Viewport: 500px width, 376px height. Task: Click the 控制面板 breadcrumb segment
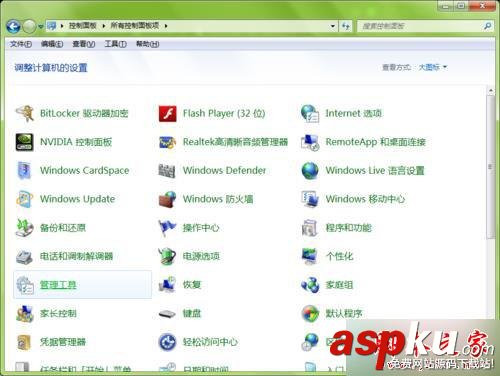click(83, 26)
